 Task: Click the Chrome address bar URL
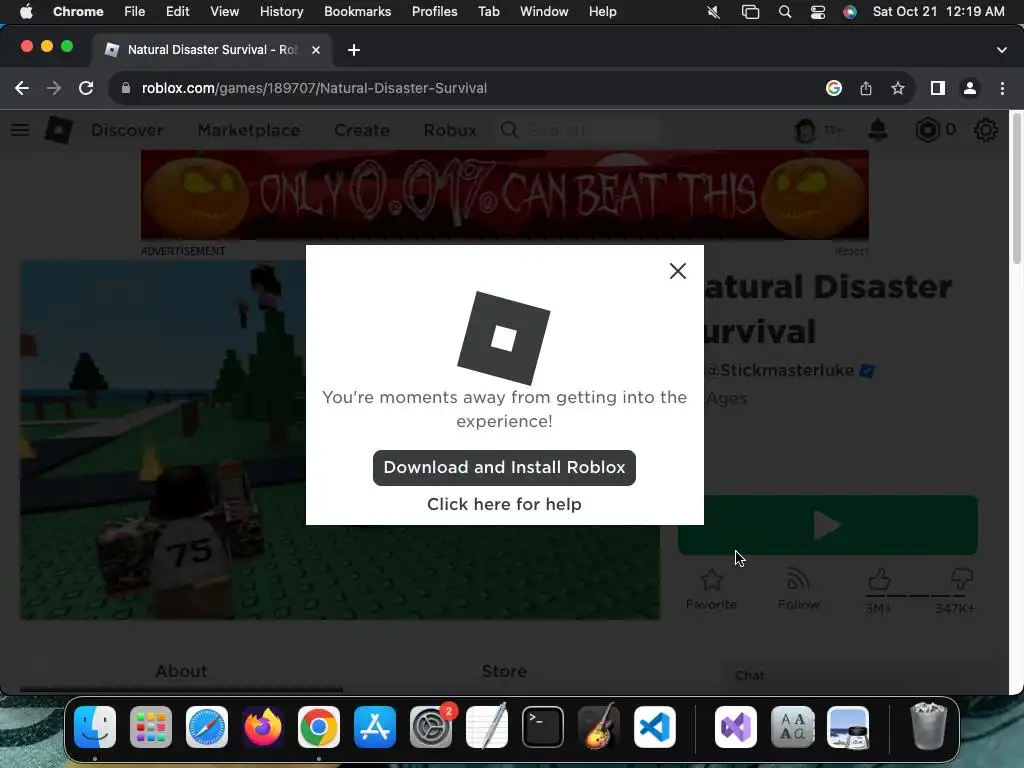(314, 88)
